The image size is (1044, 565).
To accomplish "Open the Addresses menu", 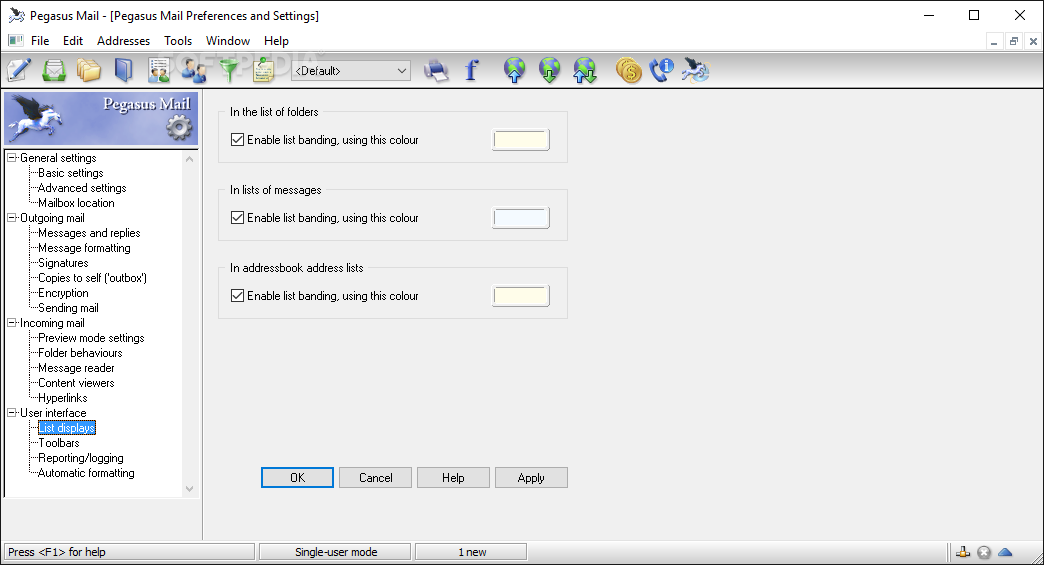I will [123, 41].
